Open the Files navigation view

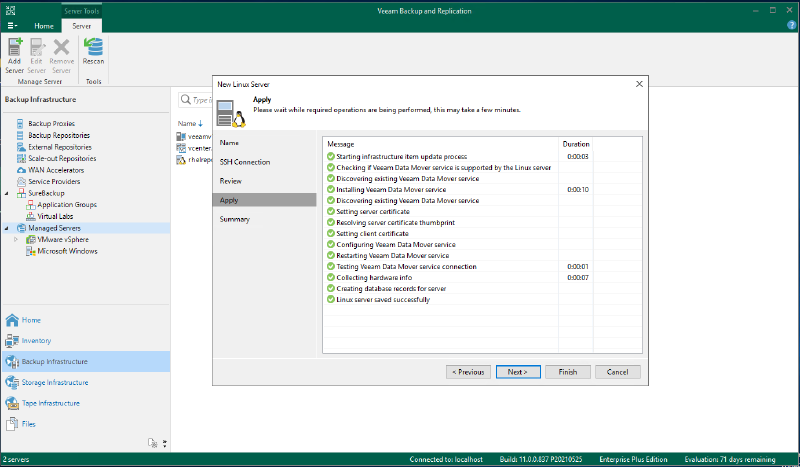coord(85,424)
